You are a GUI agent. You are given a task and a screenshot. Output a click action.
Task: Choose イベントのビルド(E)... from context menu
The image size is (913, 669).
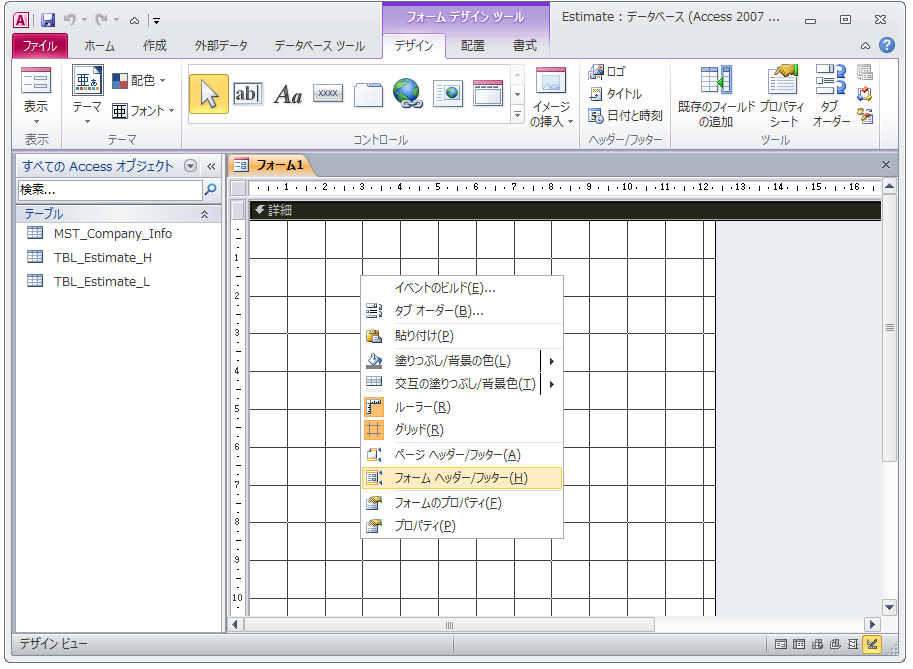coord(445,288)
